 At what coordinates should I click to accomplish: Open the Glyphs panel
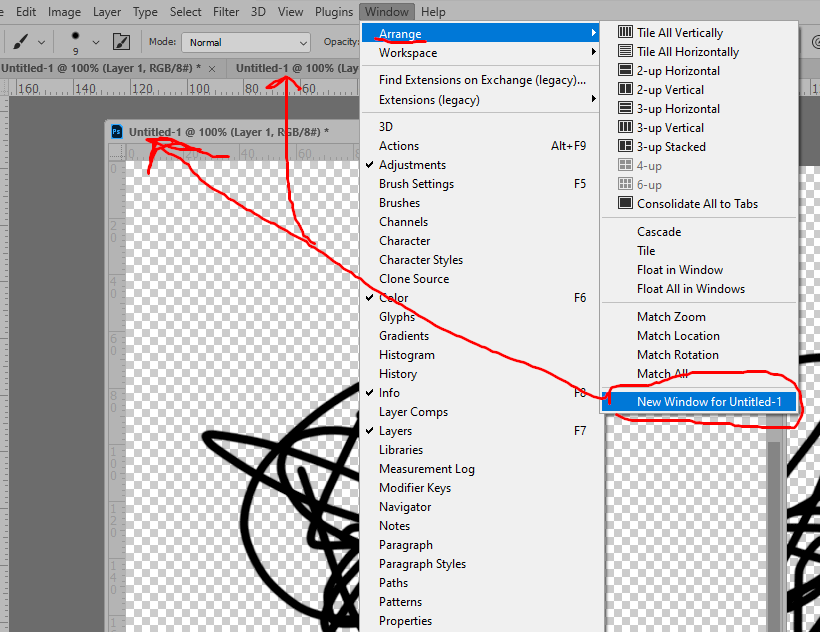point(480,317)
